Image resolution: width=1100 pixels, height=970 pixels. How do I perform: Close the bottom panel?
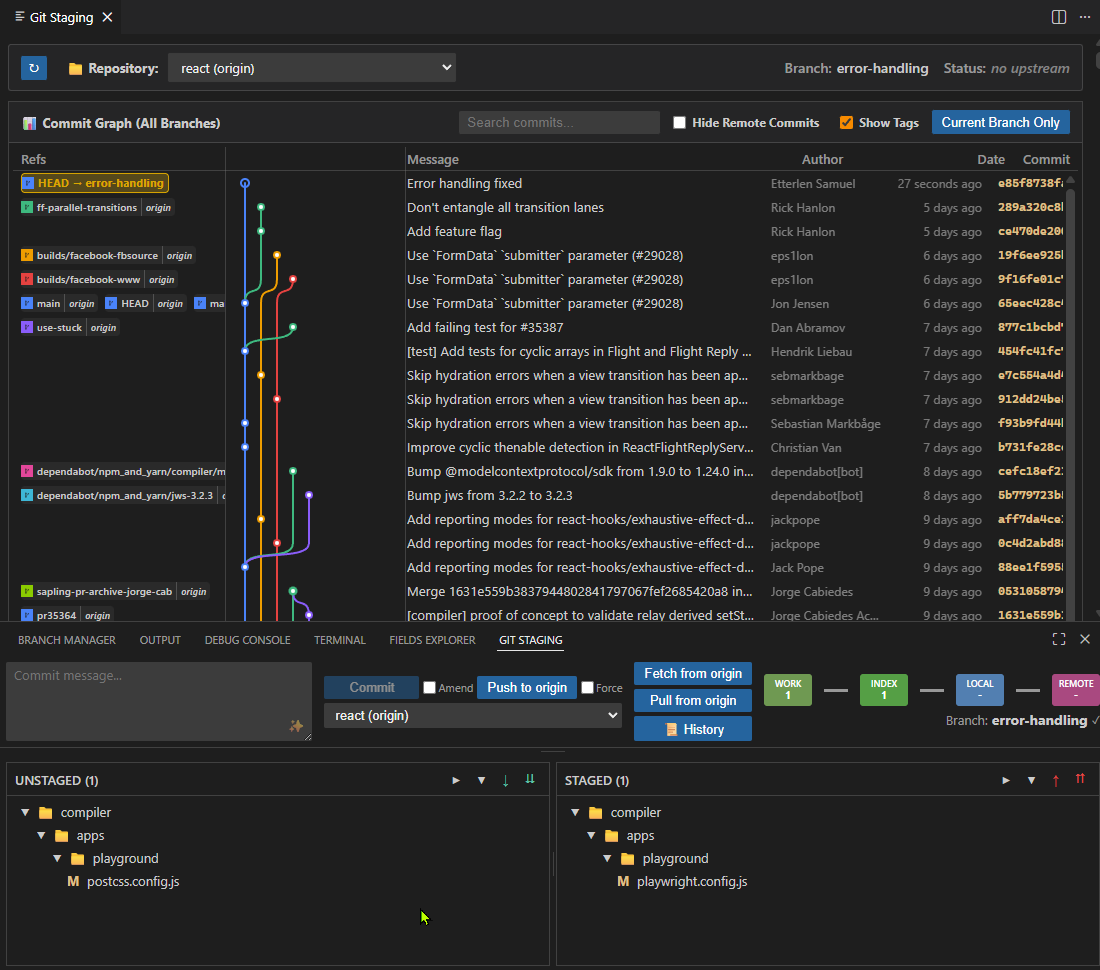[1085, 639]
